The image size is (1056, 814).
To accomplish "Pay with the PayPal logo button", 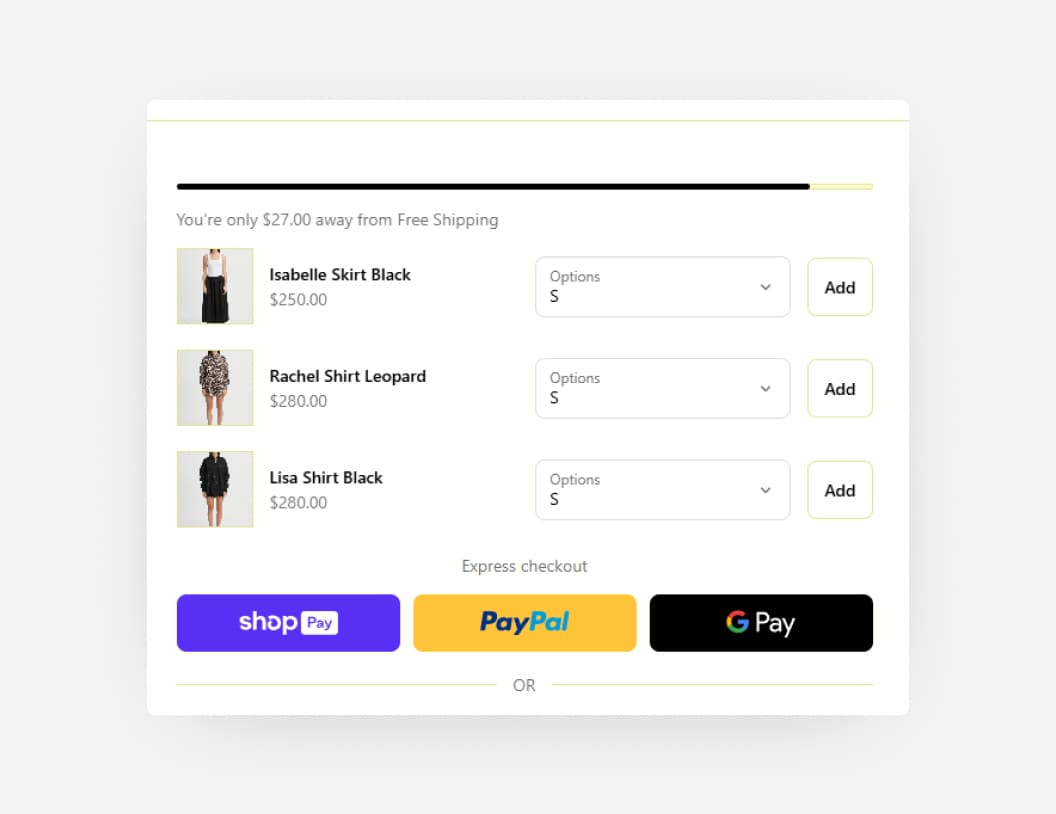I will (525, 622).
